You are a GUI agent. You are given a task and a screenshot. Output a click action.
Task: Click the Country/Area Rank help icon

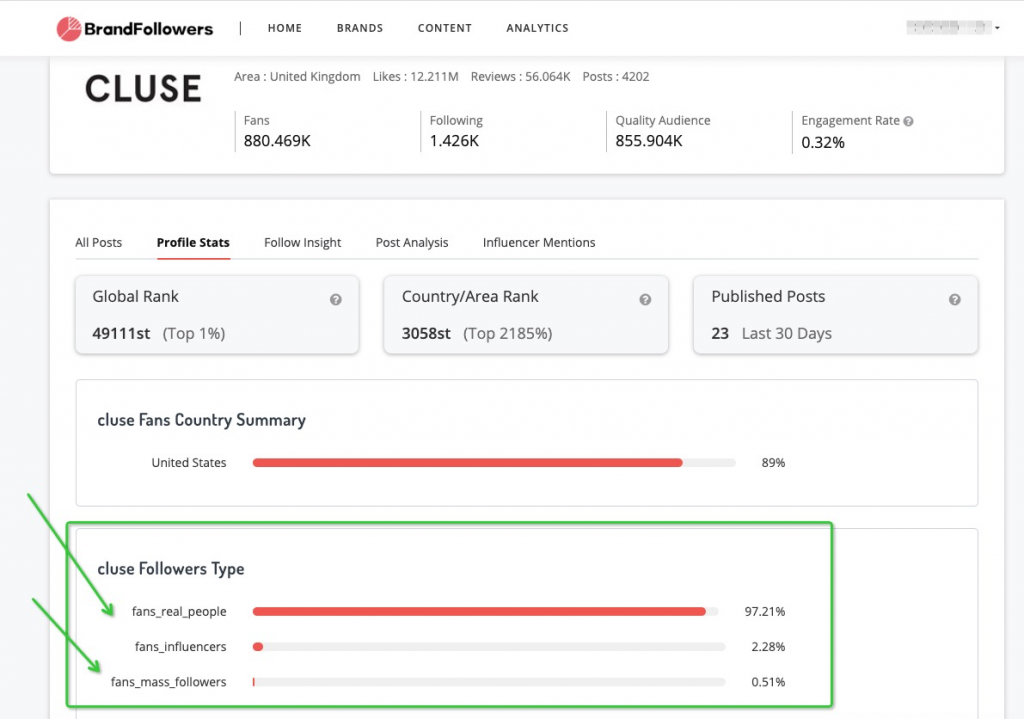click(645, 299)
